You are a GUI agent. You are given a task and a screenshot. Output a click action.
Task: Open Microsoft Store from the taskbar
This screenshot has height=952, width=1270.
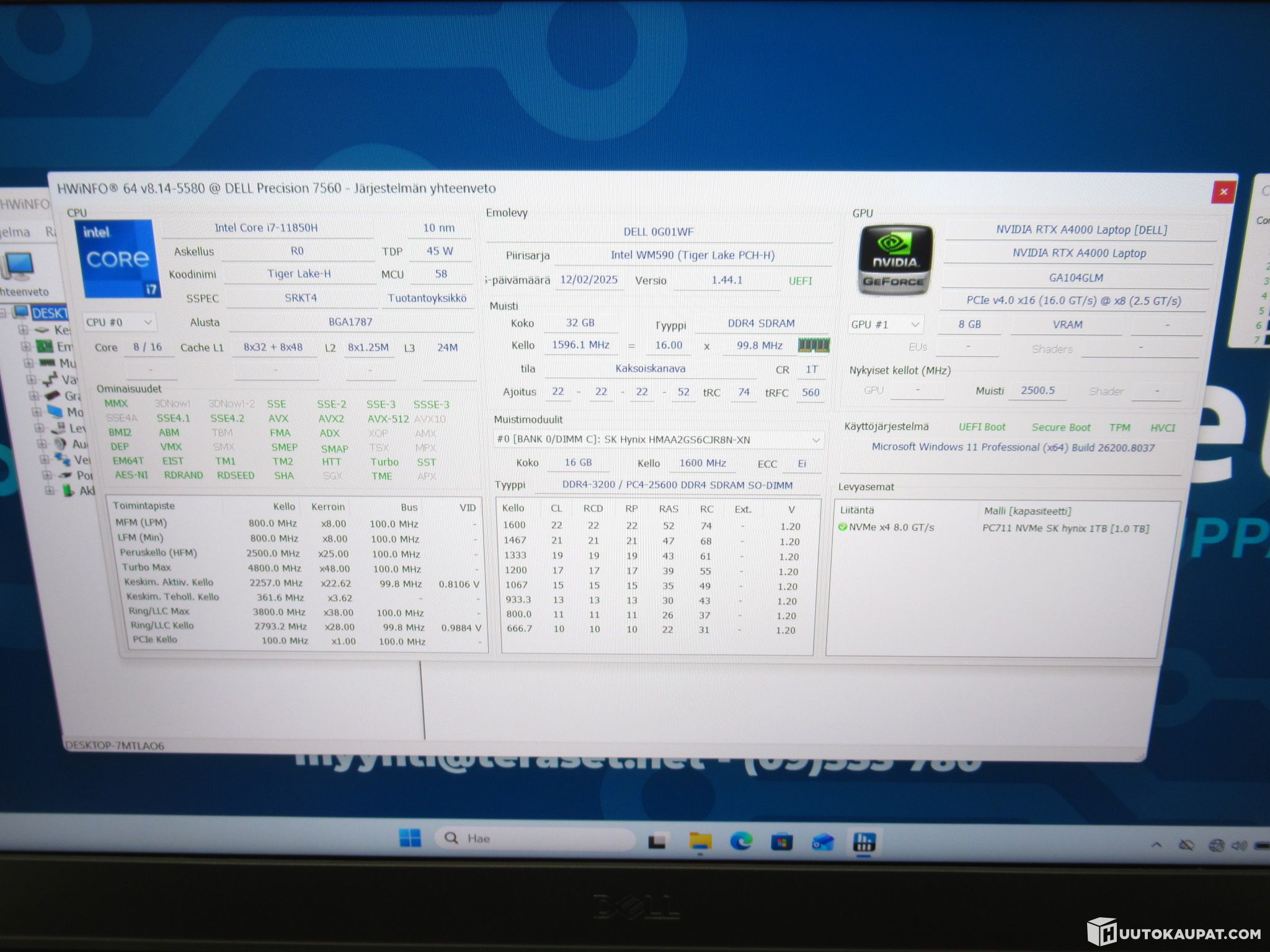tap(781, 842)
